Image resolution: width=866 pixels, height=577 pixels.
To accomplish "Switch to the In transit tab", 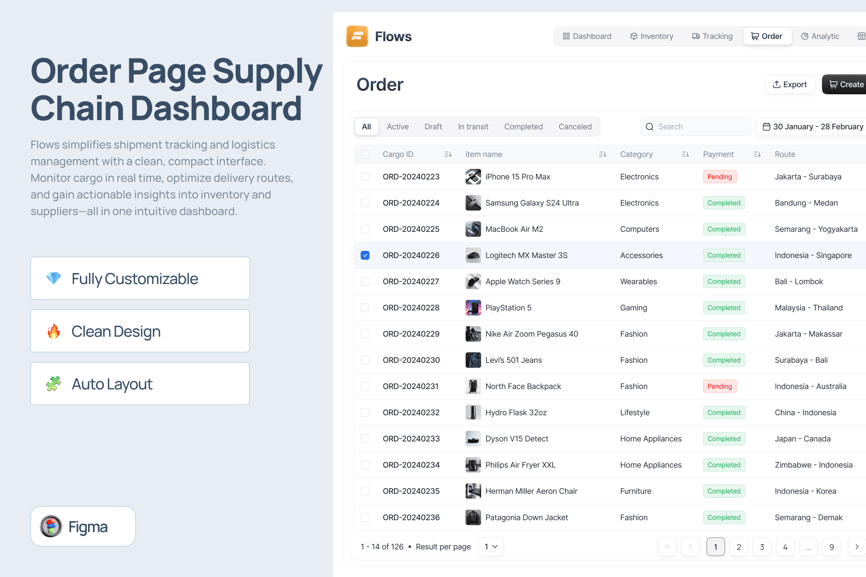I will [473, 127].
